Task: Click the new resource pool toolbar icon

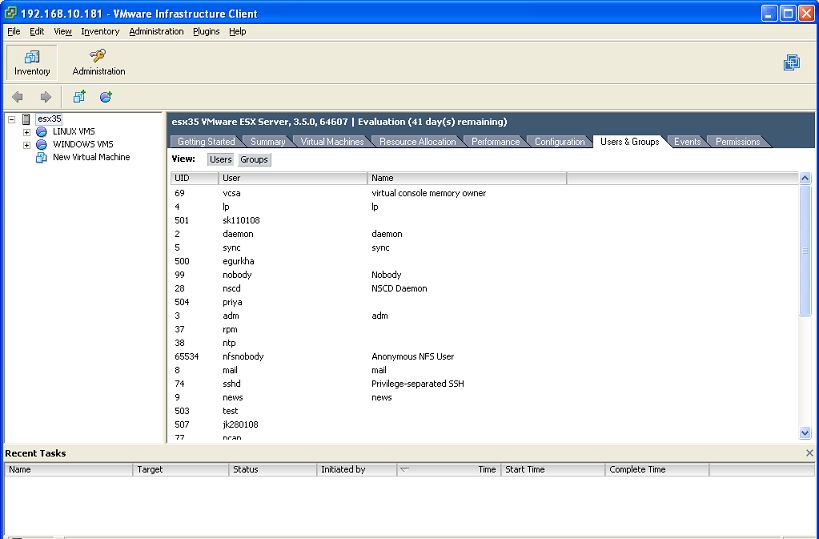Action: (x=106, y=97)
